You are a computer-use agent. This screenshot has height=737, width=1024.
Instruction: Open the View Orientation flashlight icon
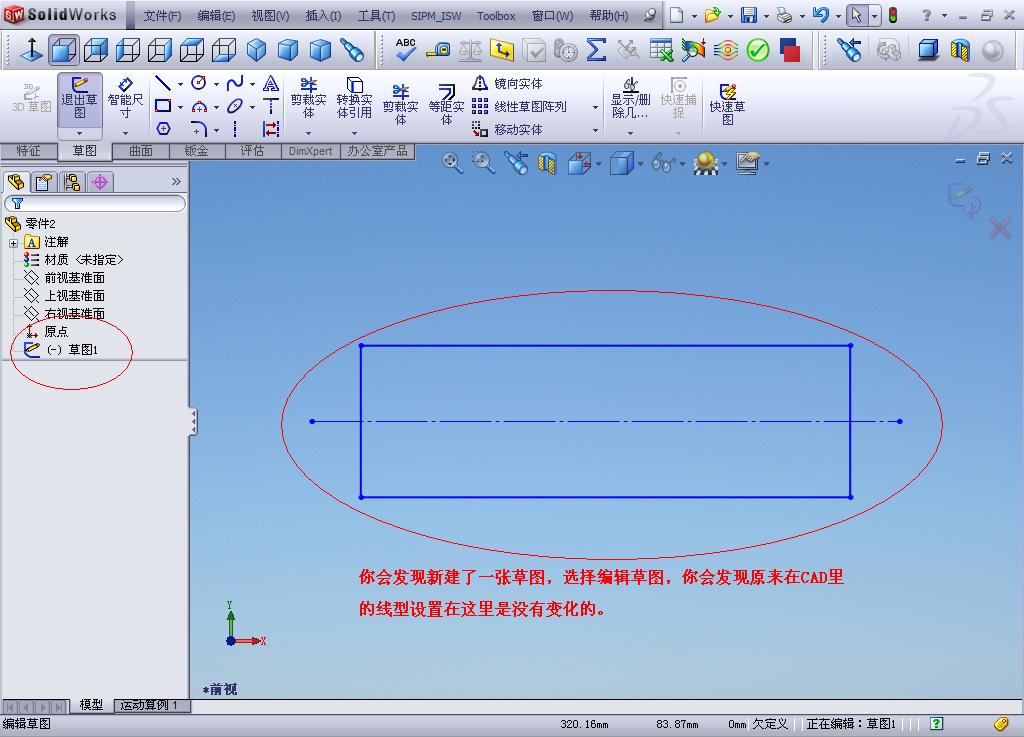point(353,50)
